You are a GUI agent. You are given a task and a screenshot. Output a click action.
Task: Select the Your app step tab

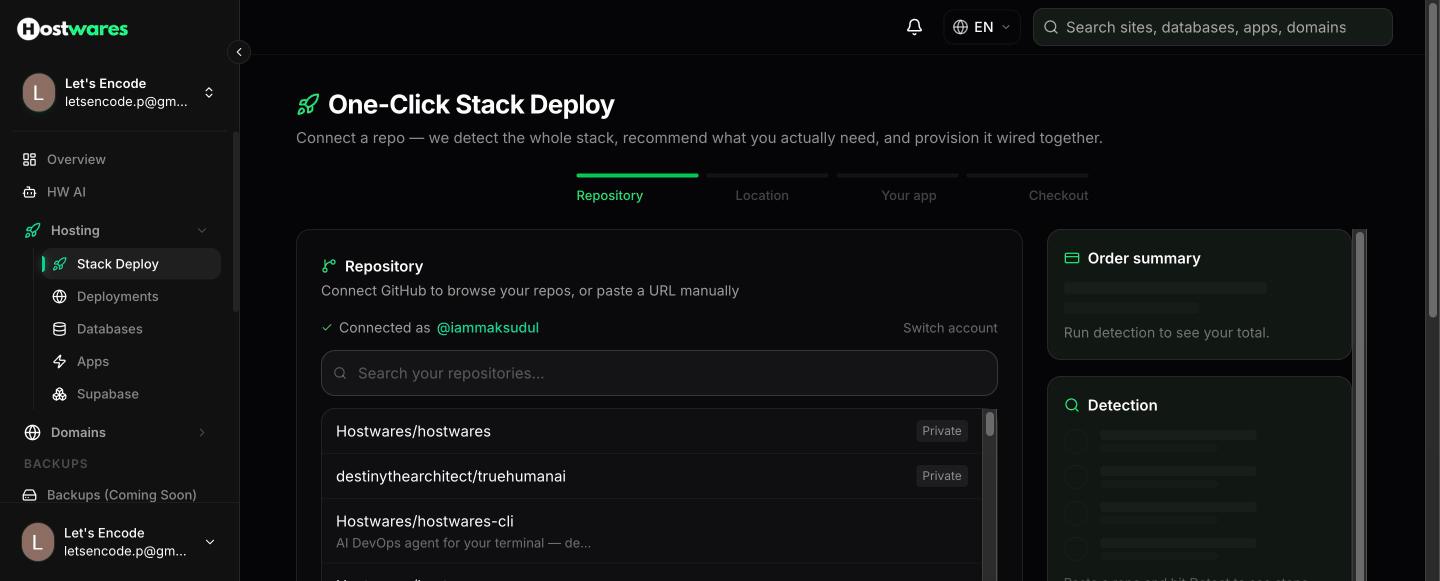(908, 195)
